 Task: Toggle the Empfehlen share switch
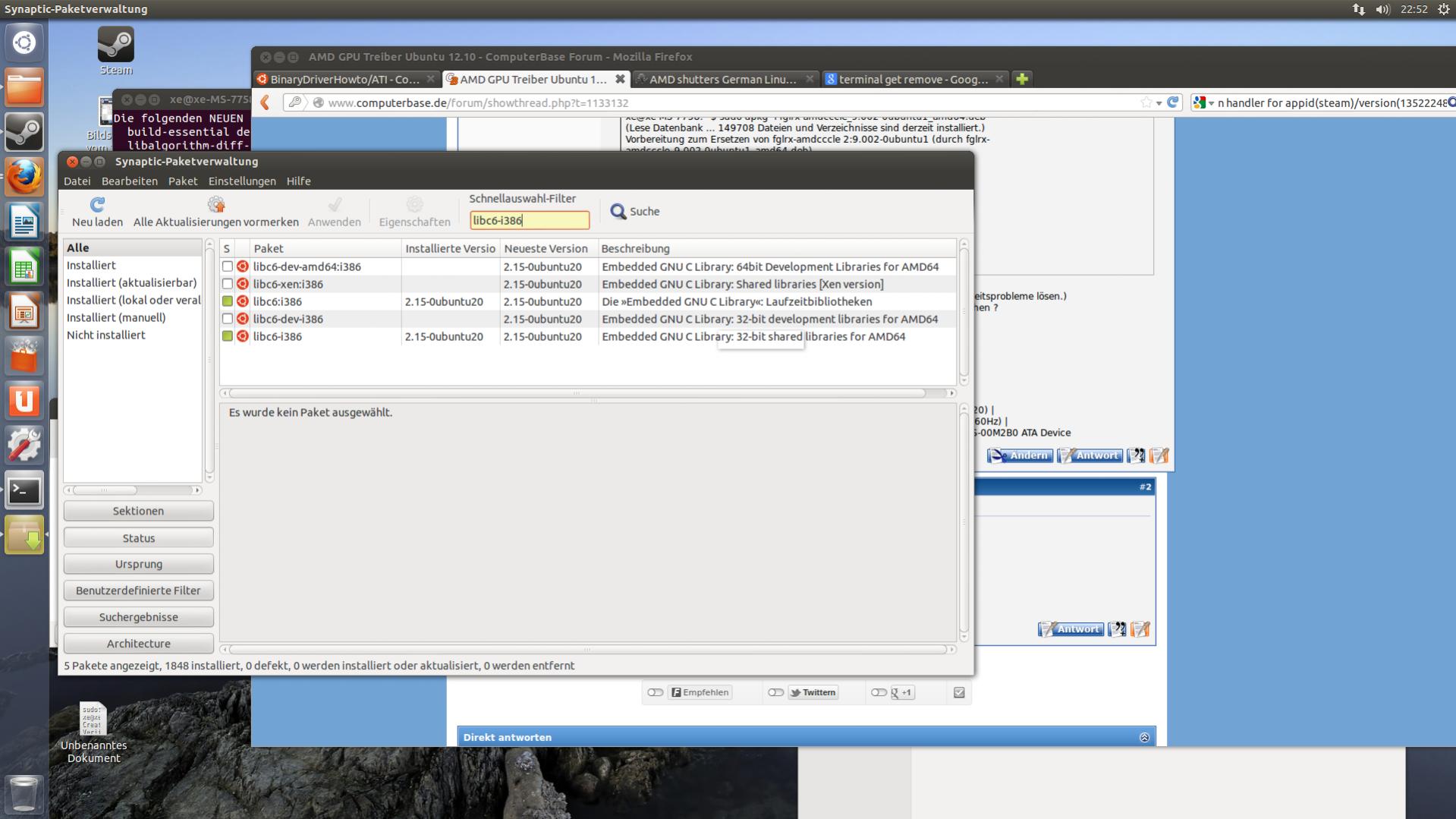655,692
